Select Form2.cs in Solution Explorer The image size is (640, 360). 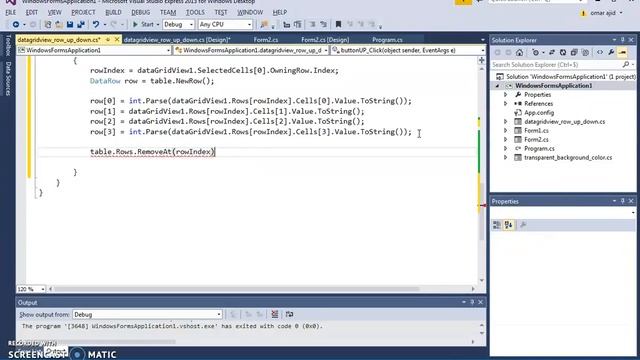tap(536, 140)
